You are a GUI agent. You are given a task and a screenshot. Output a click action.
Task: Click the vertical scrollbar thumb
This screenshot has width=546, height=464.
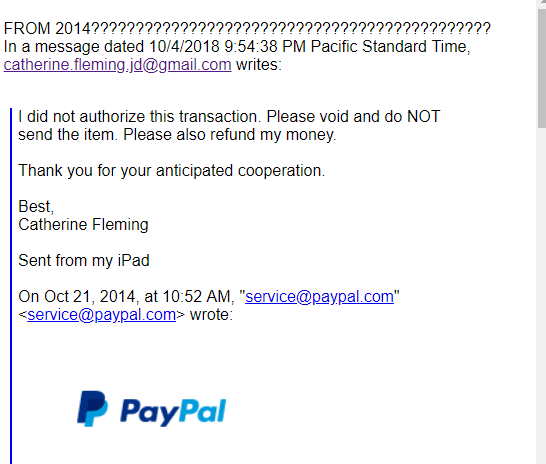click(x=542, y=68)
